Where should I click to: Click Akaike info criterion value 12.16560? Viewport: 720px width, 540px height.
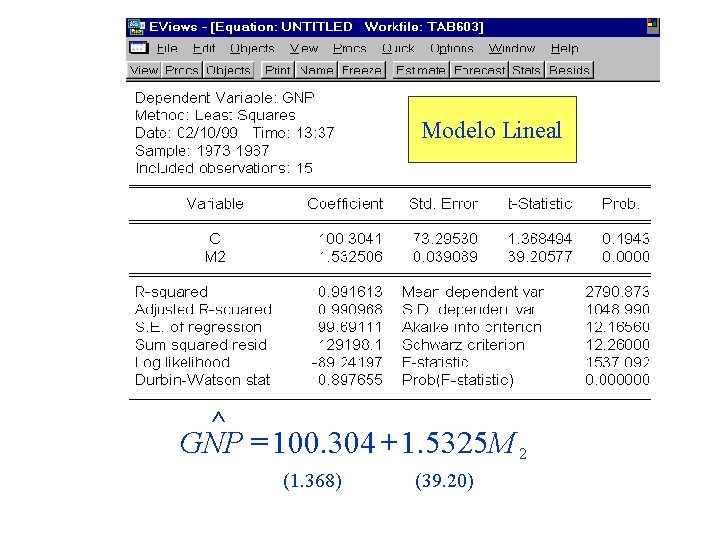coord(618,327)
